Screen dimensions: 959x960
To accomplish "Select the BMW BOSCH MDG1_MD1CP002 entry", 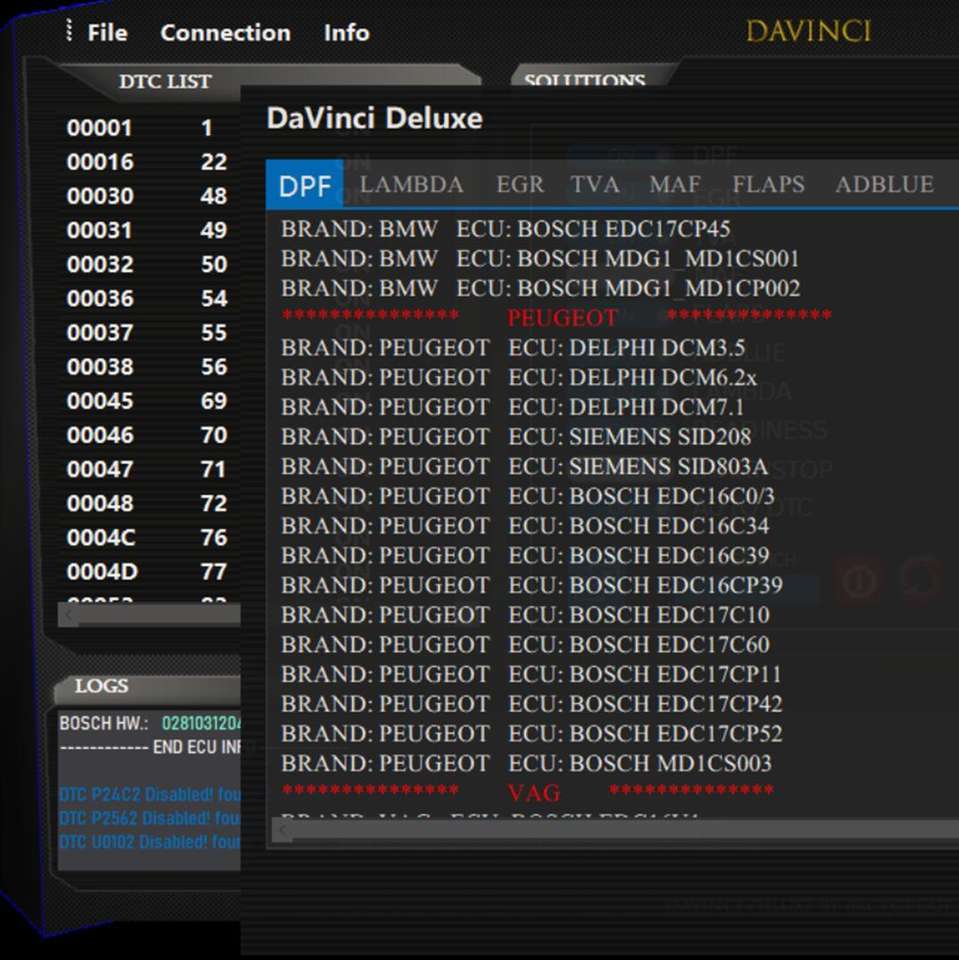I will click(541, 288).
